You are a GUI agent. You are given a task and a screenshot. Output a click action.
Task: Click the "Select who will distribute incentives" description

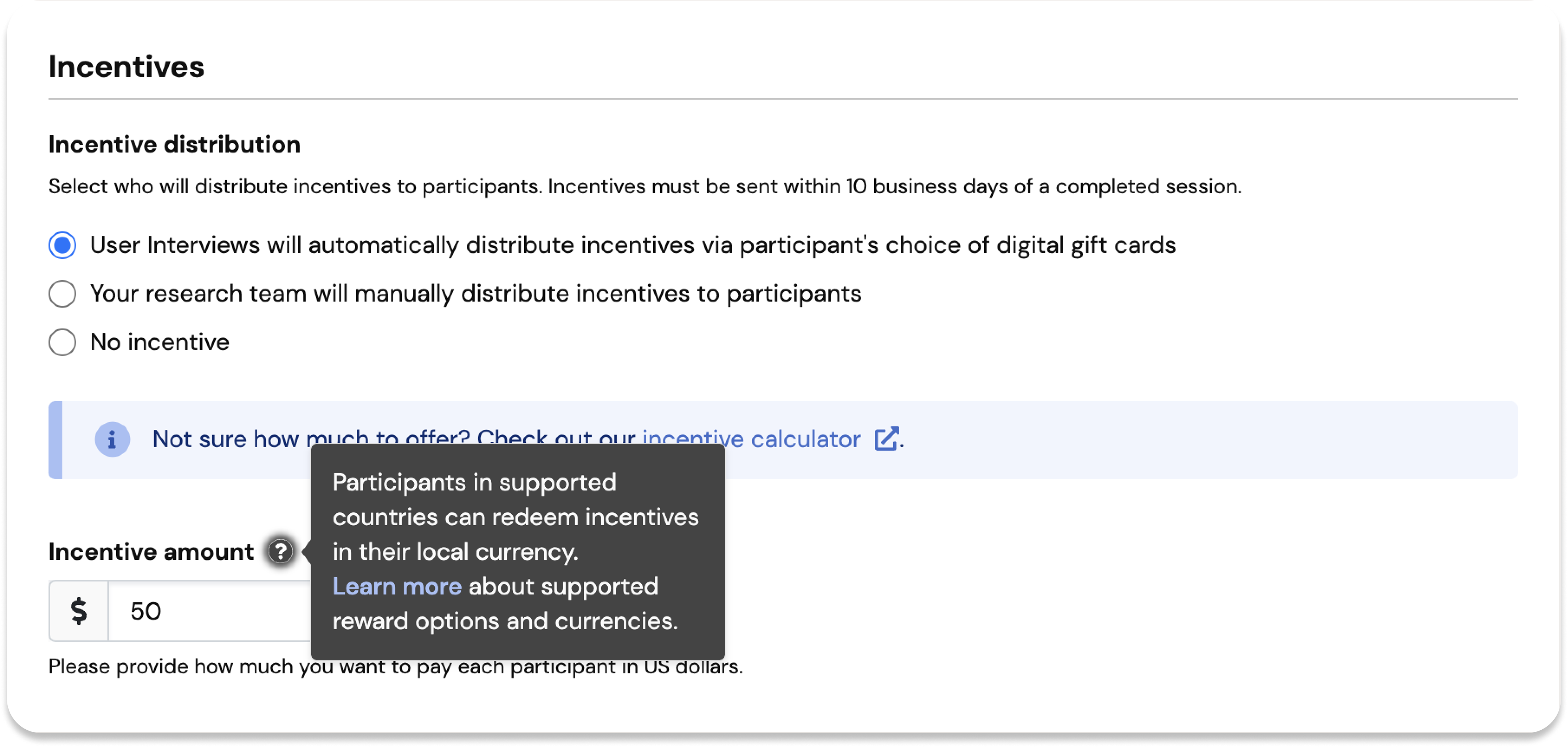tap(645, 186)
